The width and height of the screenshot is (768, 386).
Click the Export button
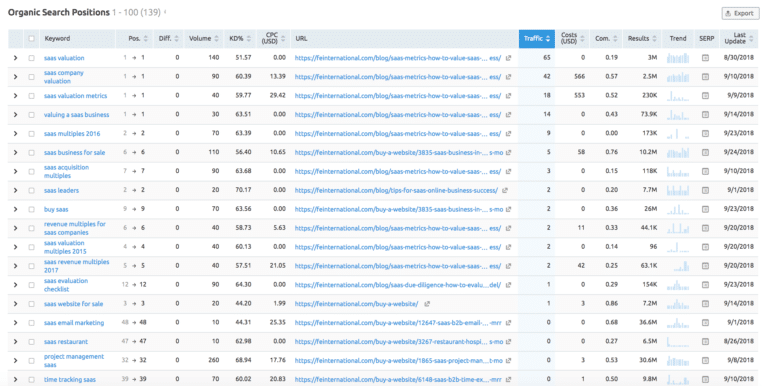[740, 13]
